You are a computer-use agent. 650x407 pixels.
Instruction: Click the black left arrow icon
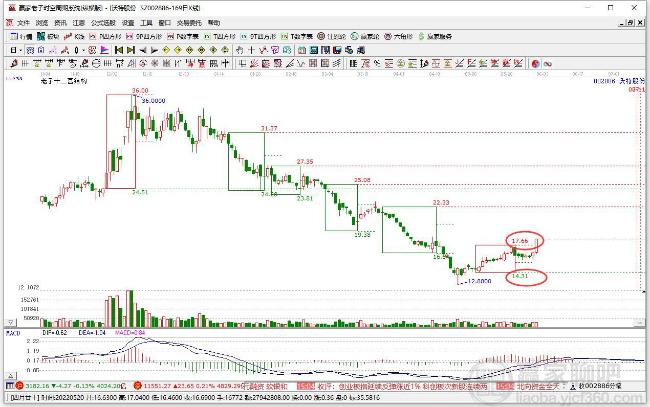pyautogui.click(x=143, y=50)
